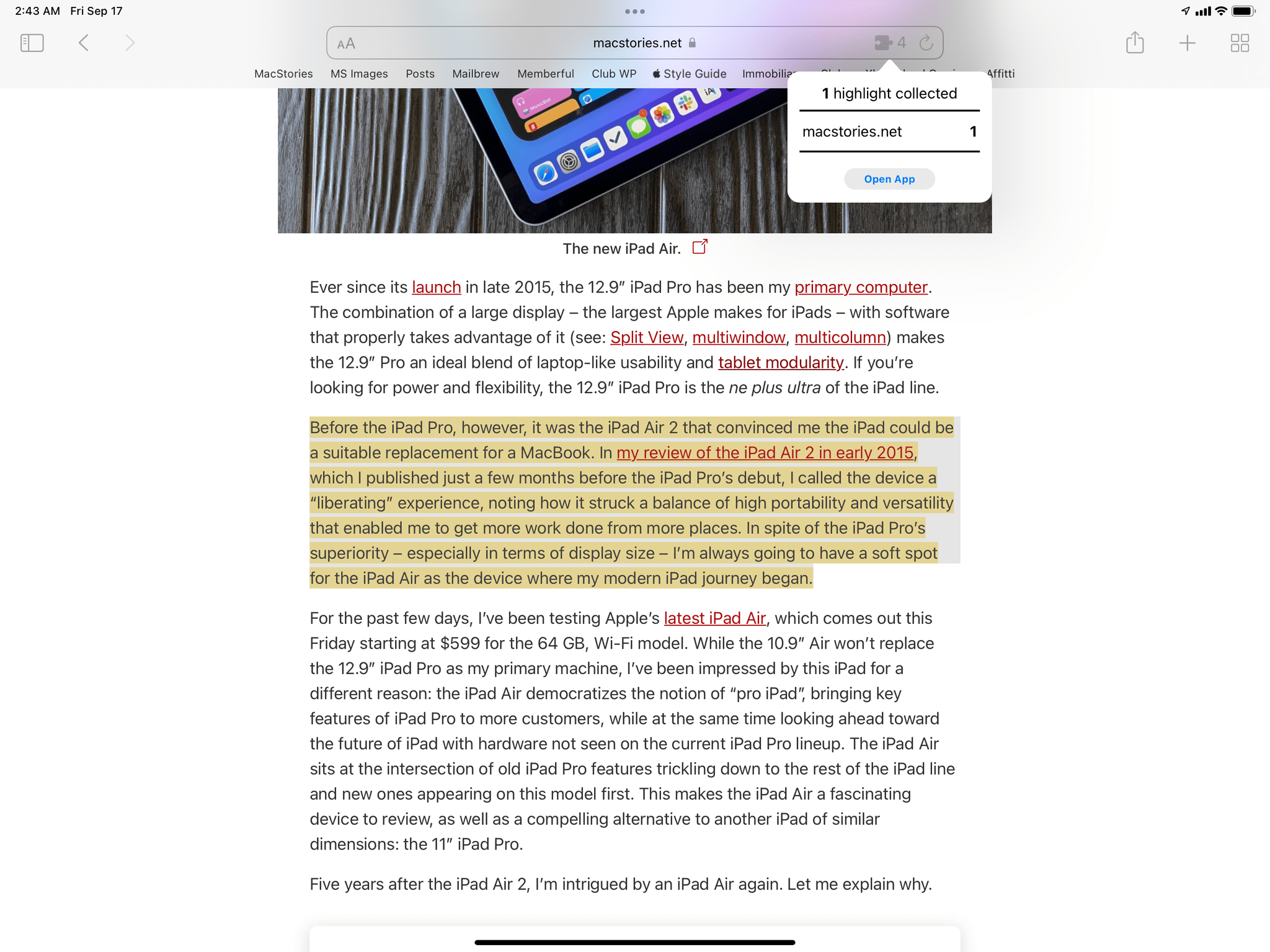
Task: Click the forward navigation arrow icon
Action: [128, 42]
